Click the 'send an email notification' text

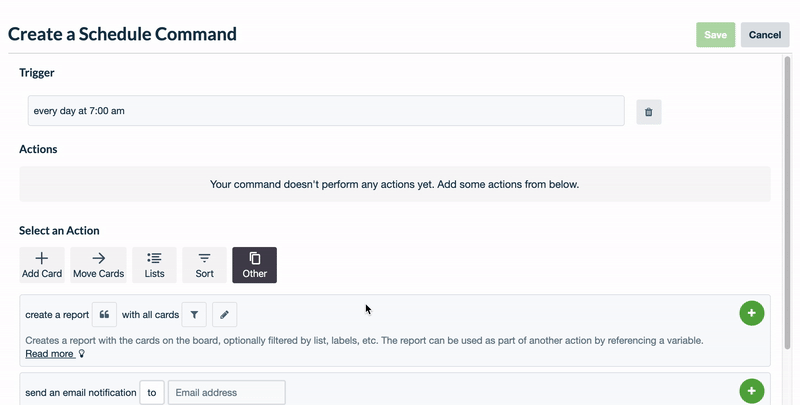[81, 393]
